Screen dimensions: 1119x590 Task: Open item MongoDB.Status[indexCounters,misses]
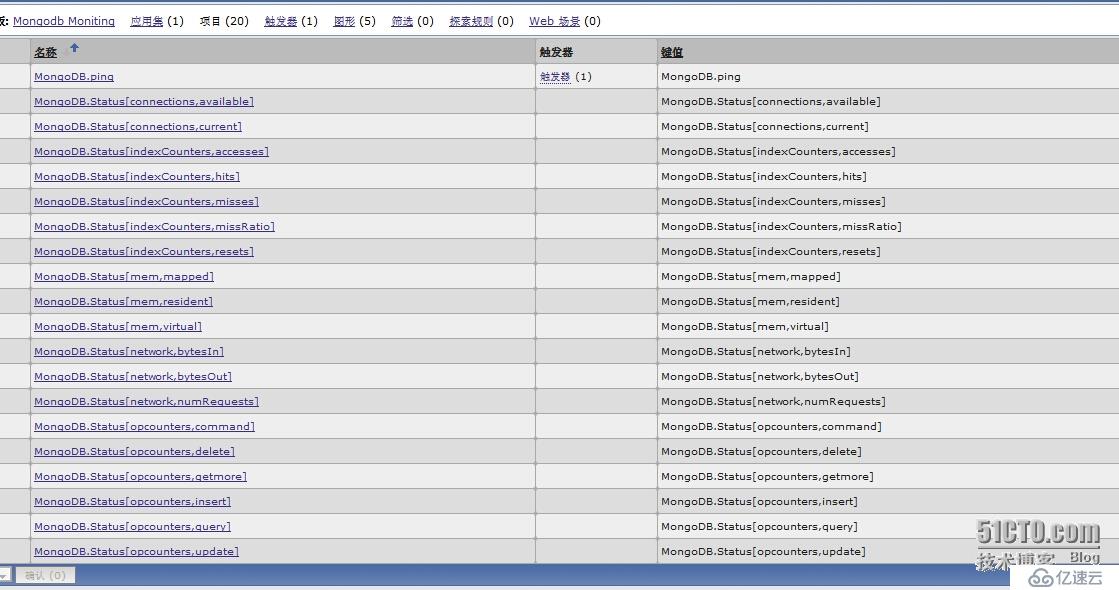(146, 201)
